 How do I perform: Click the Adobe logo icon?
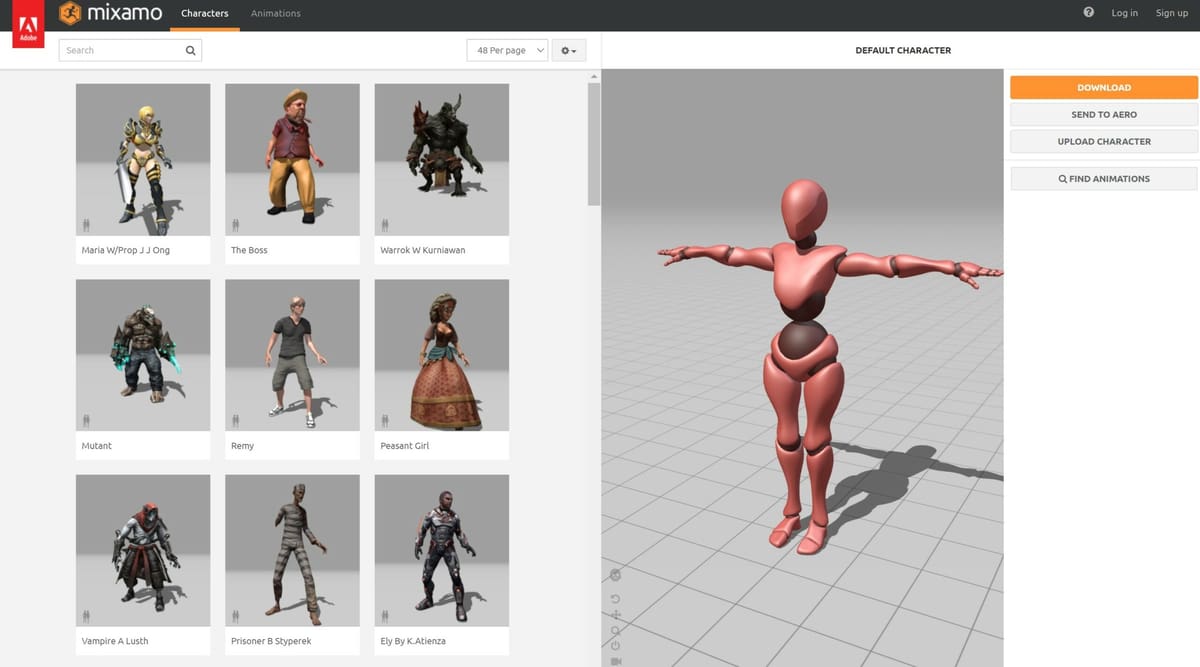click(x=27, y=25)
